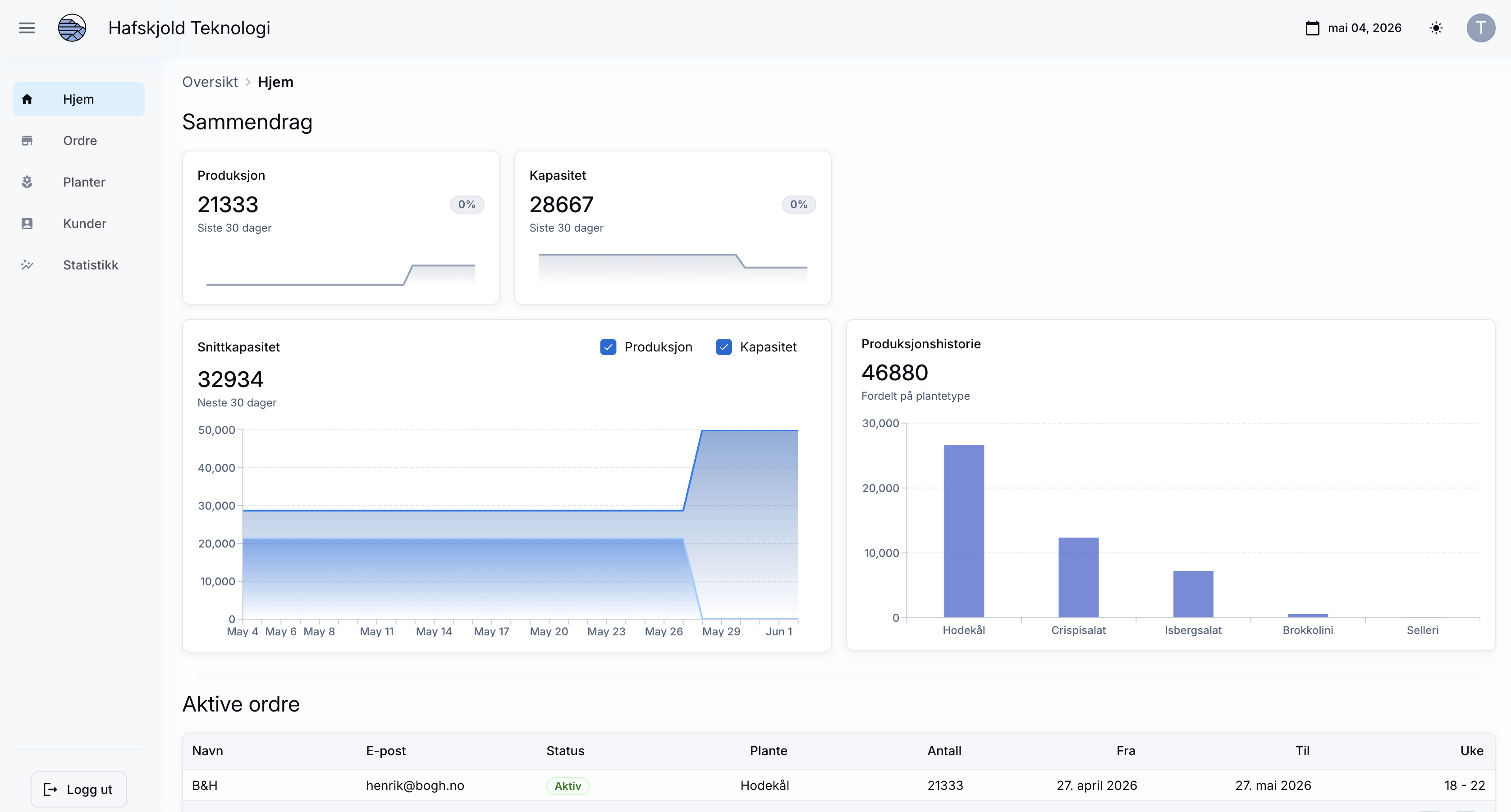Sort by the Plante column header
This screenshot has height=812, width=1511.
click(x=769, y=751)
